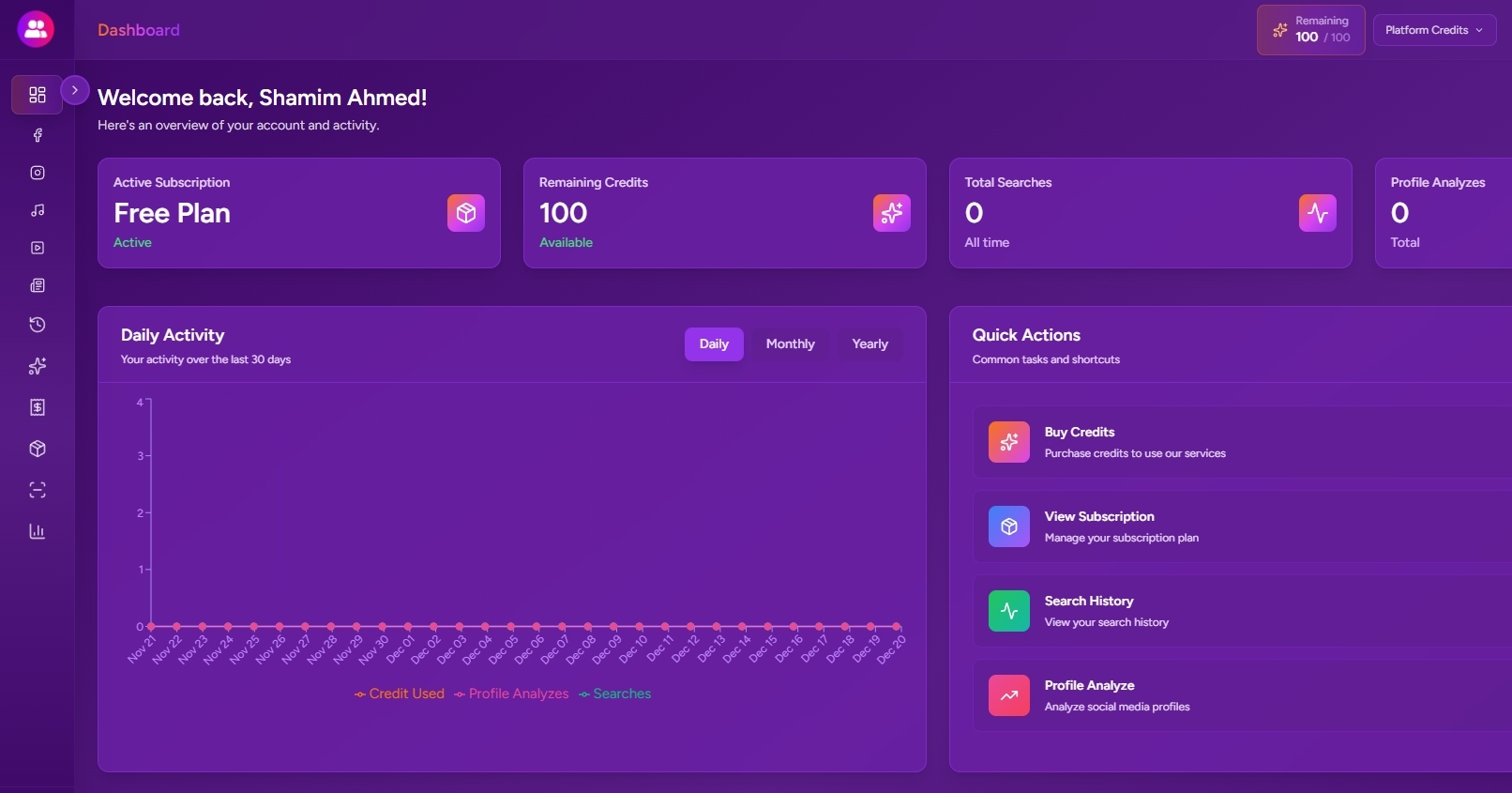Screen dimensions: 1512x793
Task: Select the Daily chart tab
Action: 713,344
